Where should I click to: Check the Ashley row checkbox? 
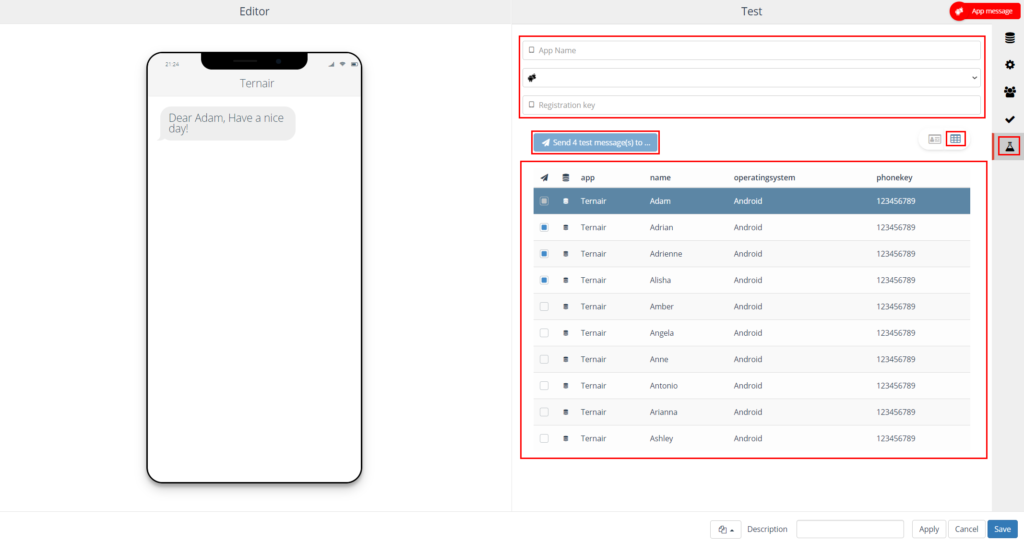[544, 439]
